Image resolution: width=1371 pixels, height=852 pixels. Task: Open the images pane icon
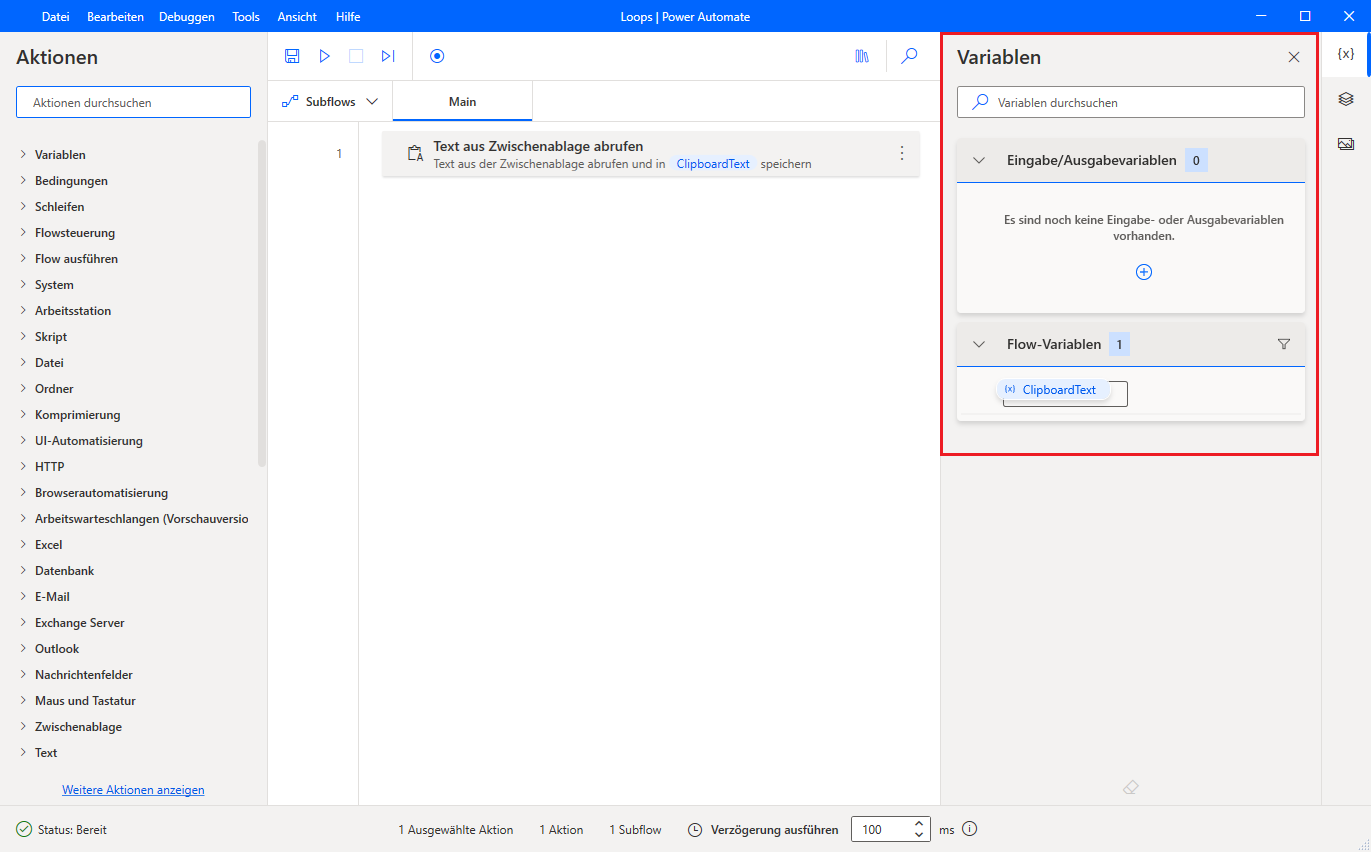1346,144
